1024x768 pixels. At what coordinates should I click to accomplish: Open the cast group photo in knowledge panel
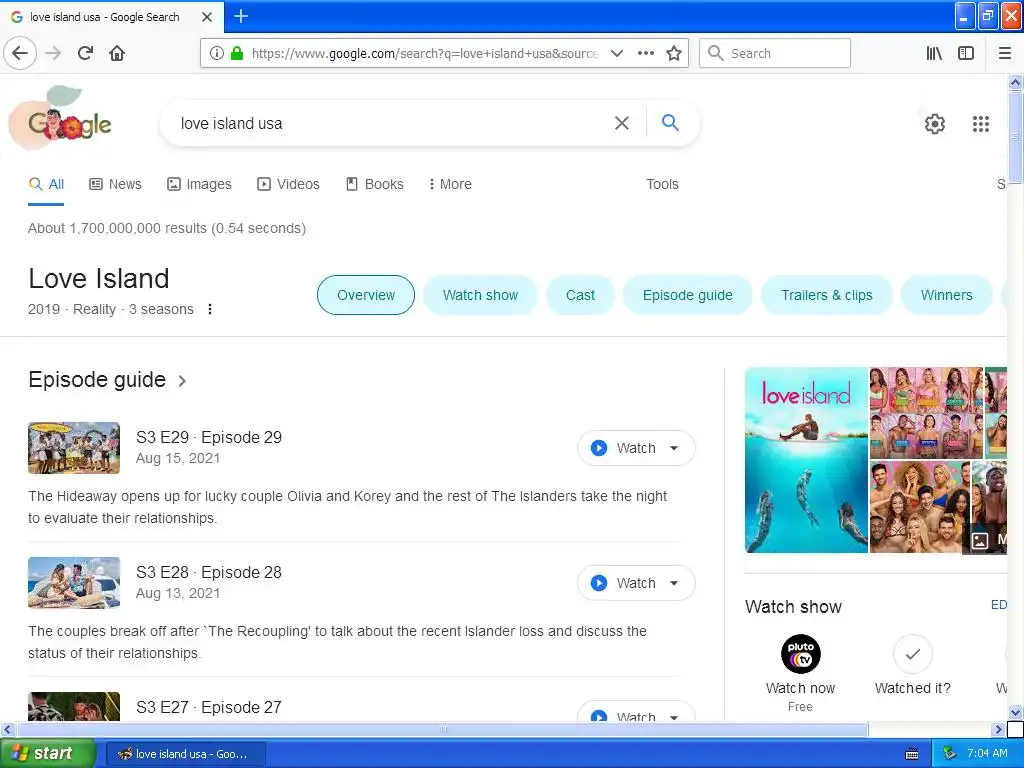coord(920,507)
